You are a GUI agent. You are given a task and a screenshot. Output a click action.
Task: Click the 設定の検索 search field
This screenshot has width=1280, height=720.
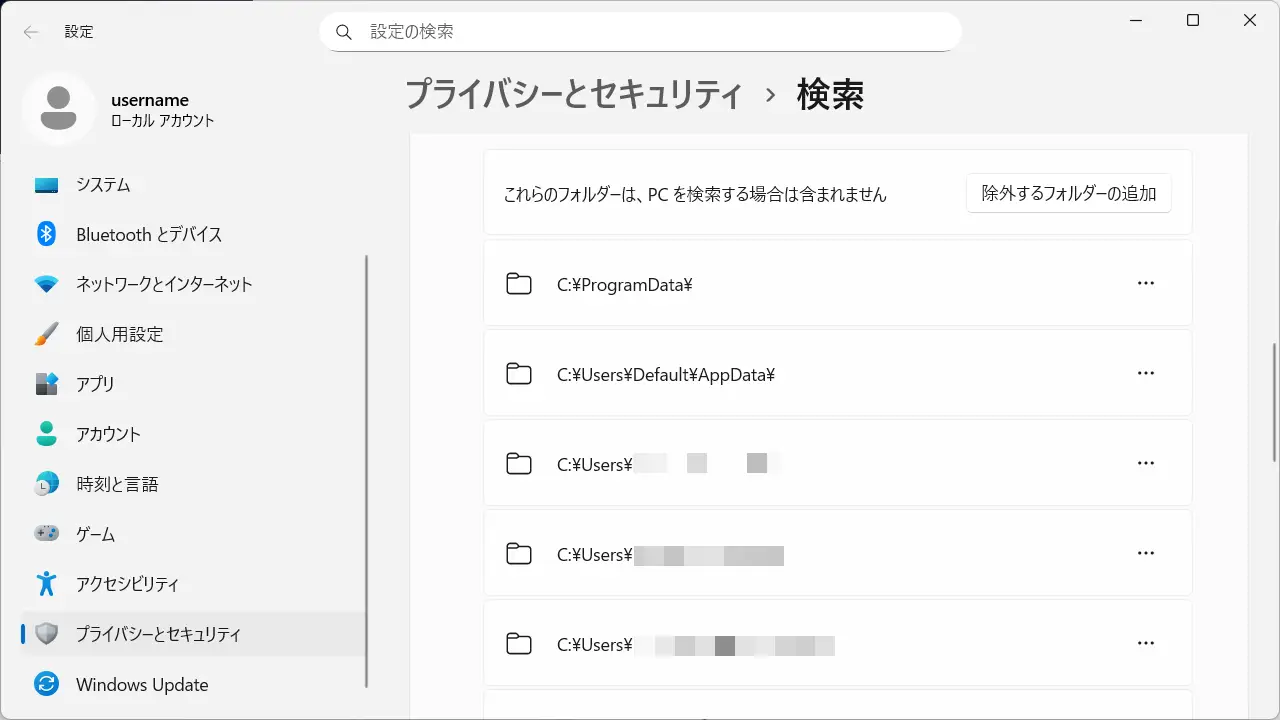click(640, 32)
